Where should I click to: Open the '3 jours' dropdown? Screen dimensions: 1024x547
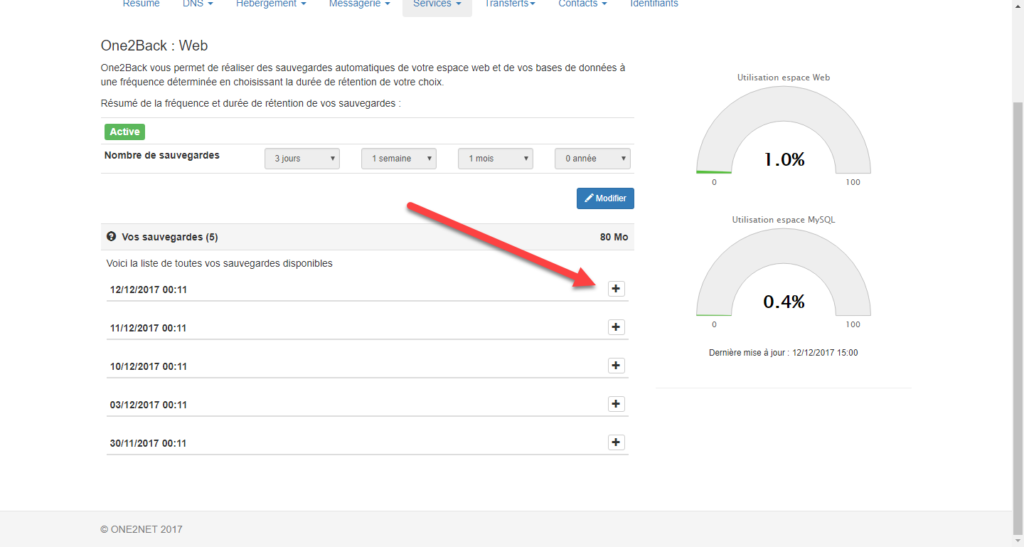click(x=302, y=159)
